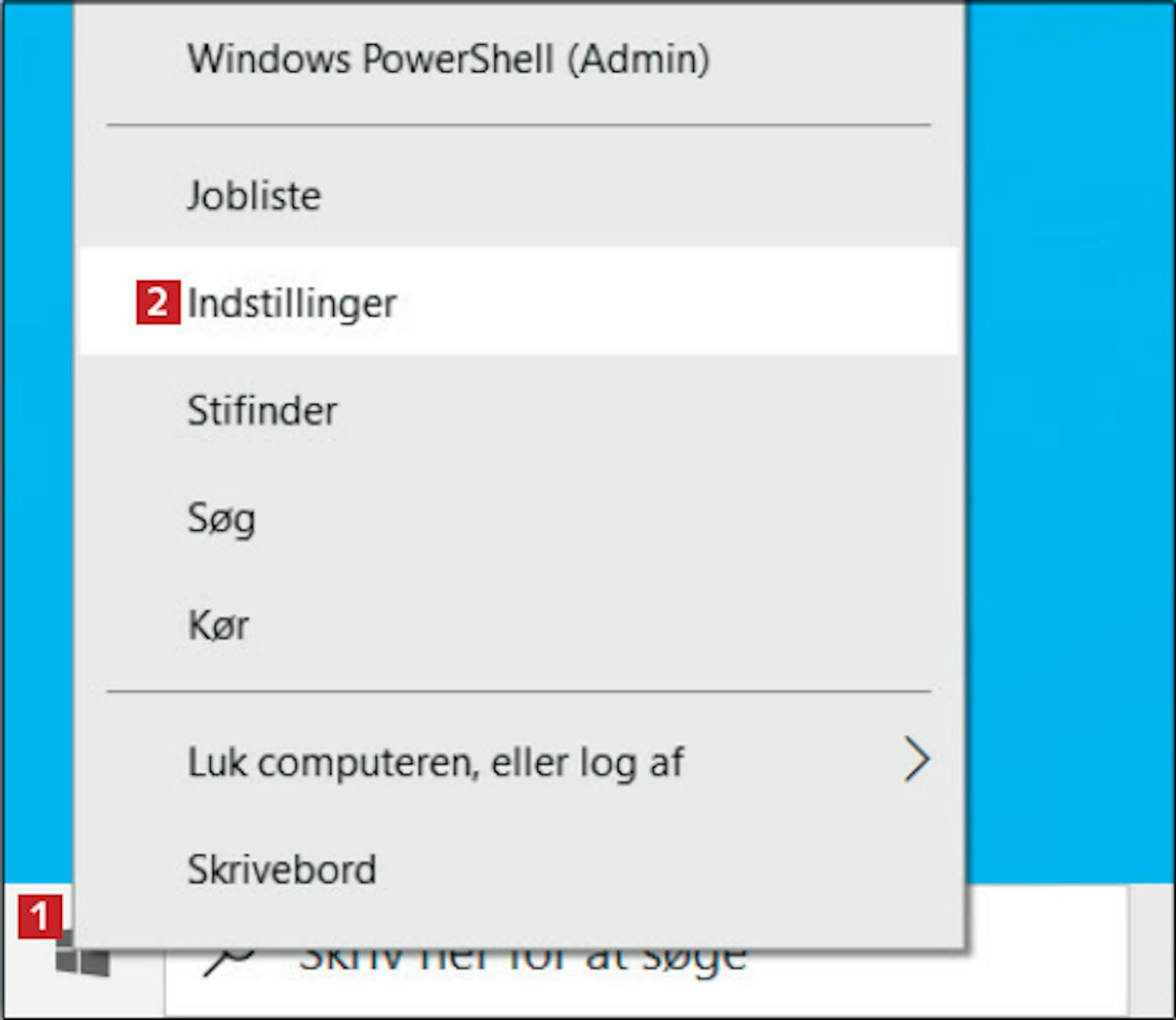Click separator line above Luk computeren entry
Image resolution: width=1176 pixels, height=1020 pixels.
click(518, 691)
